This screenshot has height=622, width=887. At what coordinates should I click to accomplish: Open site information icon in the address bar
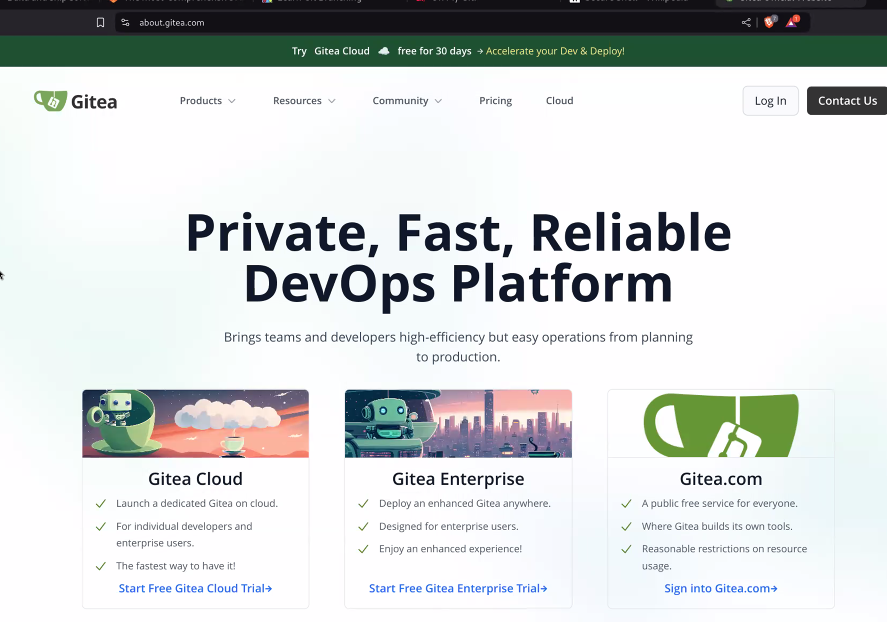coord(126,23)
